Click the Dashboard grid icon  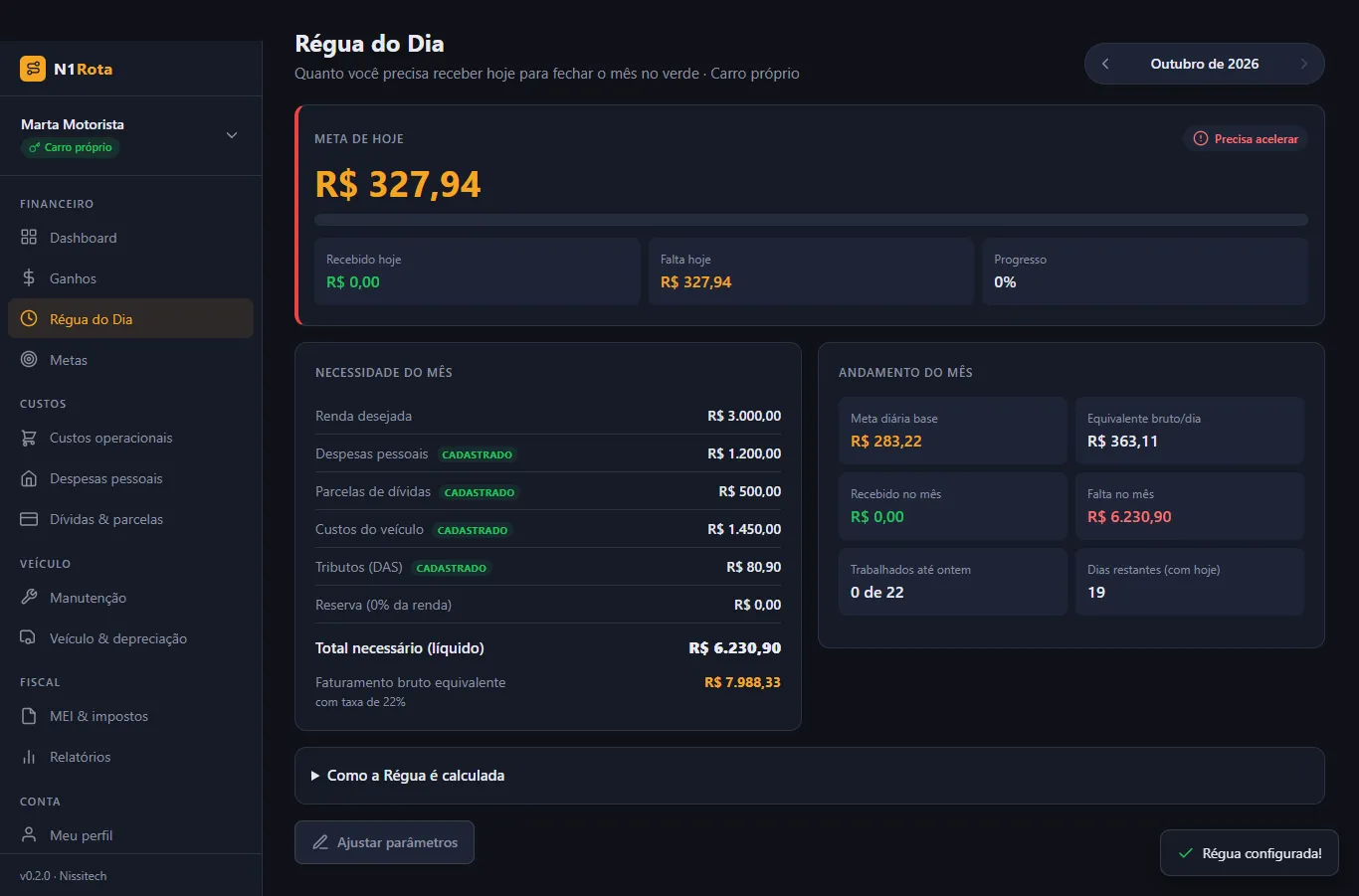coord(29,238)
